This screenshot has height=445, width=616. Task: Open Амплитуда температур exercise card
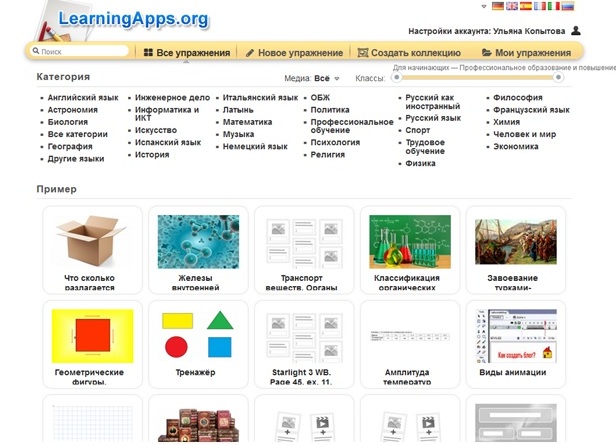(x=410, y=344)
